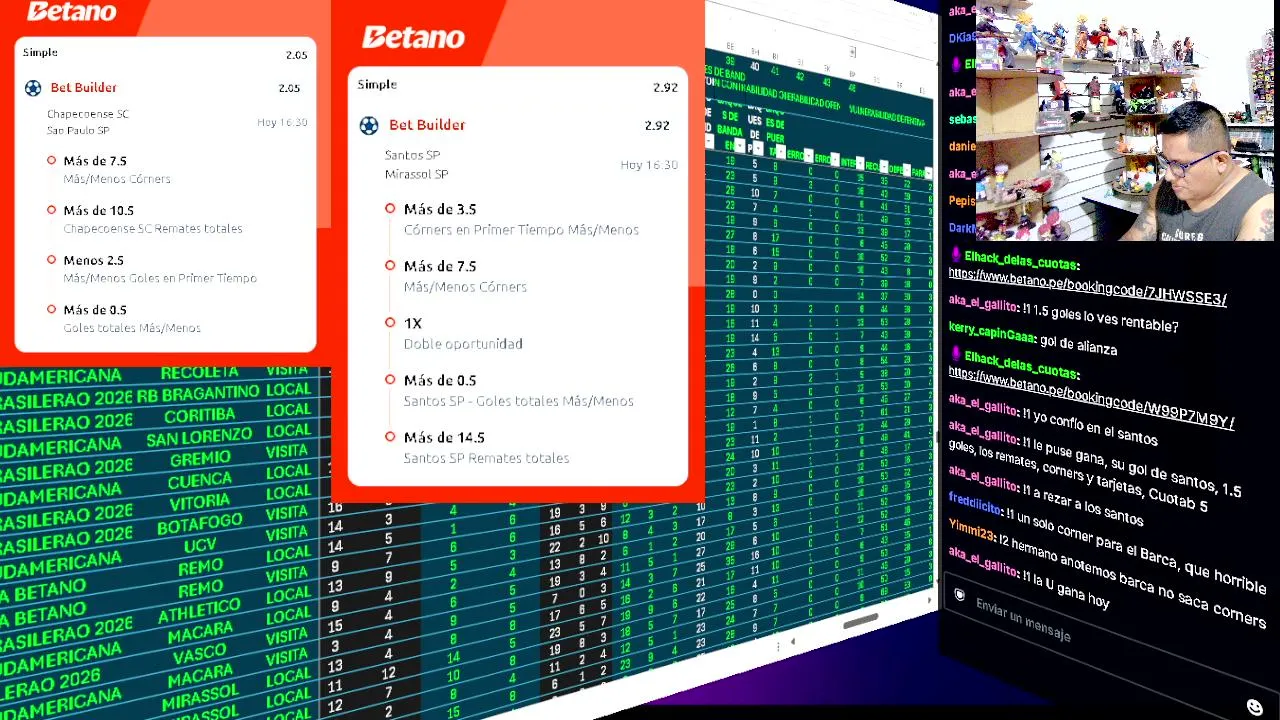
Task: Click the 2.92 odds beside Bet Builder
Action: [x=657, y=126]
